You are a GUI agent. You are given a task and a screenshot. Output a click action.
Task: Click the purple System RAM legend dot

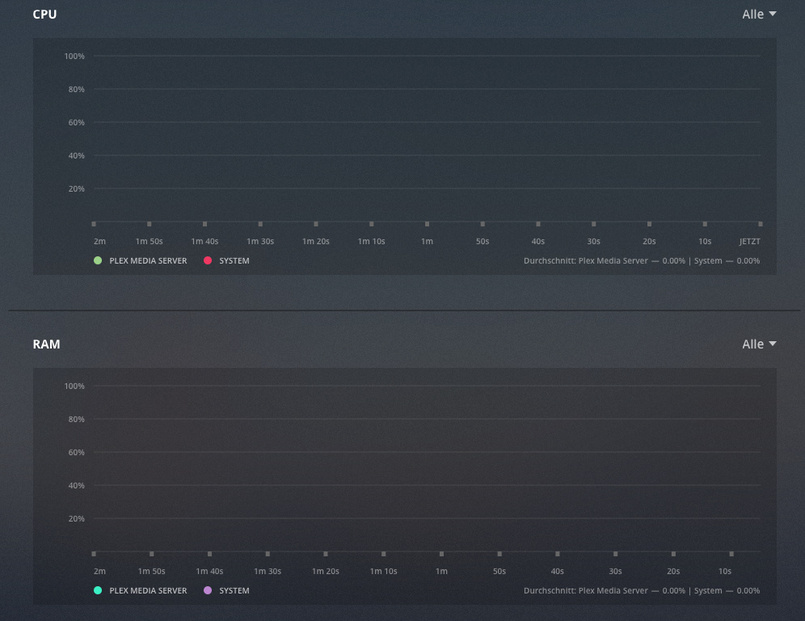(207, 591)
